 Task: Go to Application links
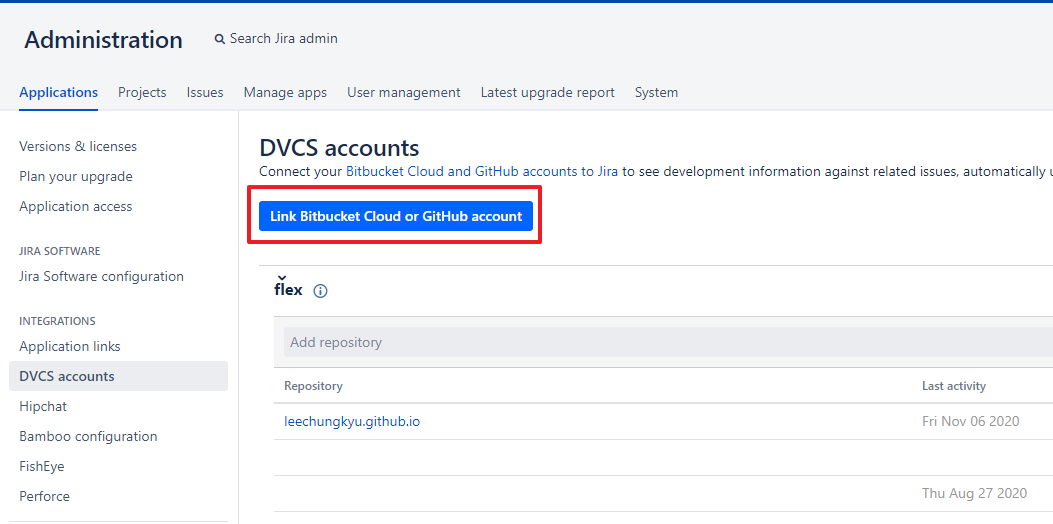pyautogui.click(x=70, y=347)
